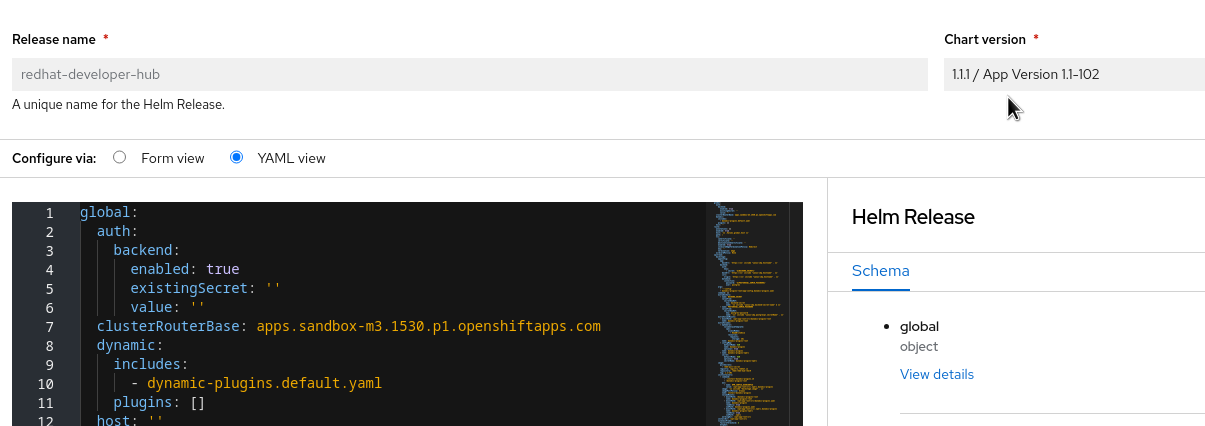Switch to the Schema tab
The height and width of the screenshot is (426, 1205).
click(x=880, y=271)
